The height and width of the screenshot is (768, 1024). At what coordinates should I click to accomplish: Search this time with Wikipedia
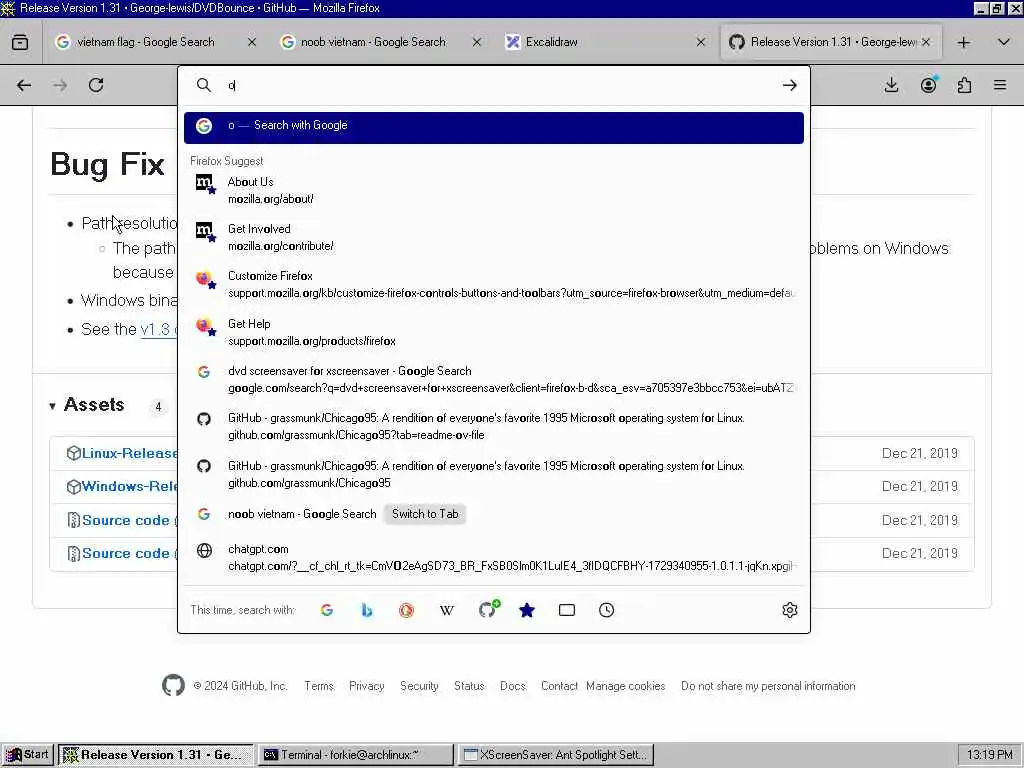pyautogui.click(x=447, y=610)
